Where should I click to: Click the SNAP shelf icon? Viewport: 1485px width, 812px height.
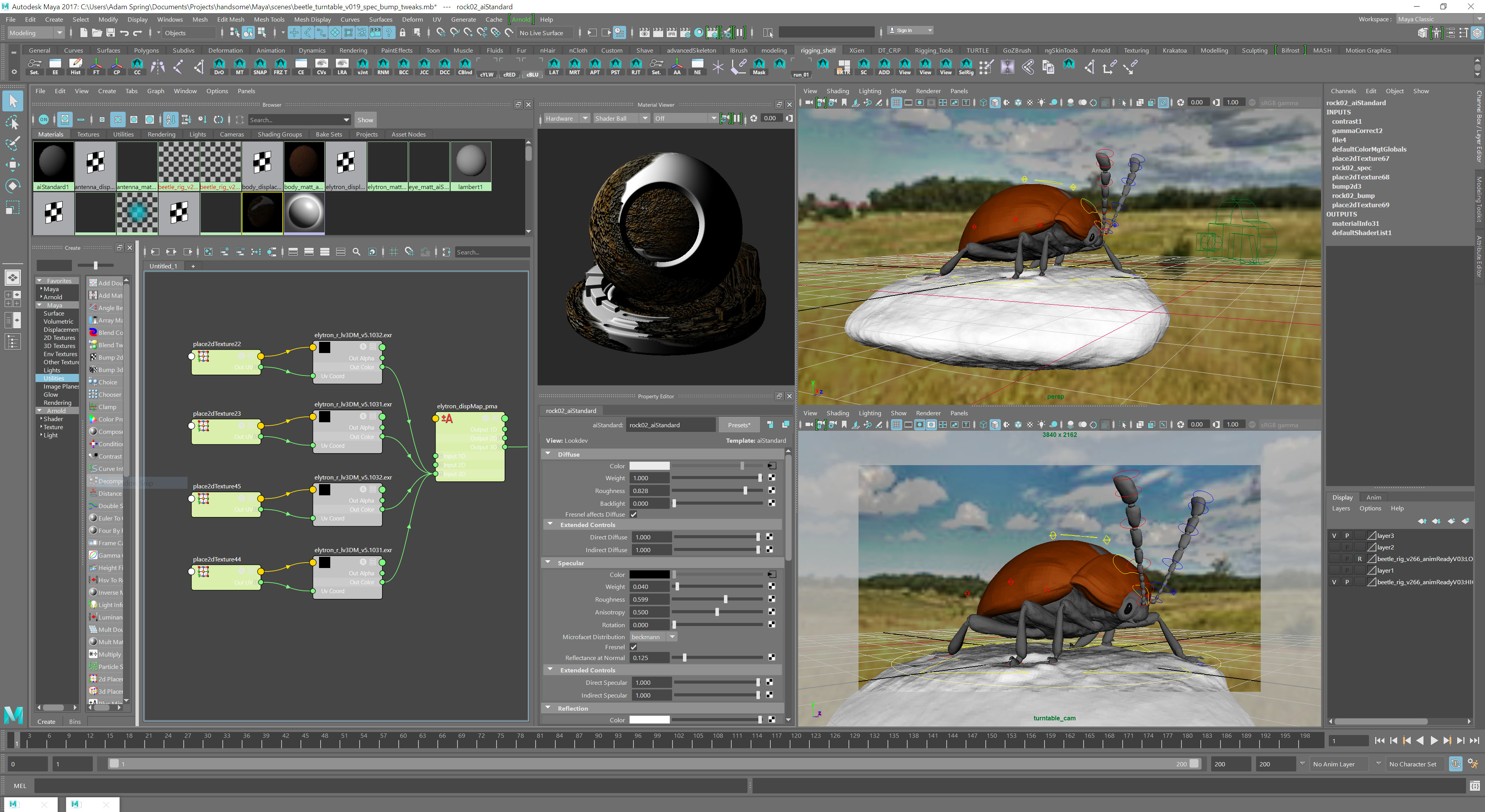(x=260, y=66)
